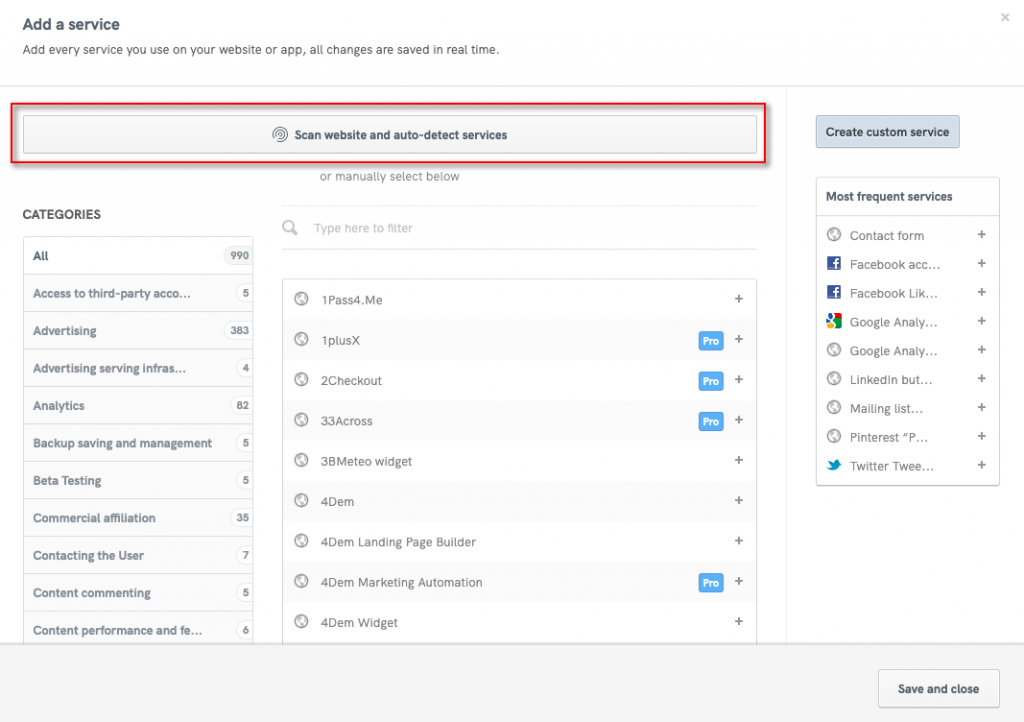Image resolution: width=1024 pixels, height=722 pixels.
Task: Add the Pinterest service using its plus sign
Action: pyautogui.click(x=981, y=436)
